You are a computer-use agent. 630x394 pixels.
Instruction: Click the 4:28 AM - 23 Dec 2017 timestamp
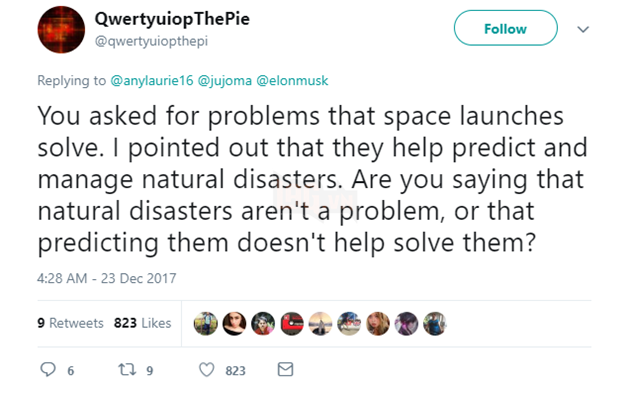106,278
